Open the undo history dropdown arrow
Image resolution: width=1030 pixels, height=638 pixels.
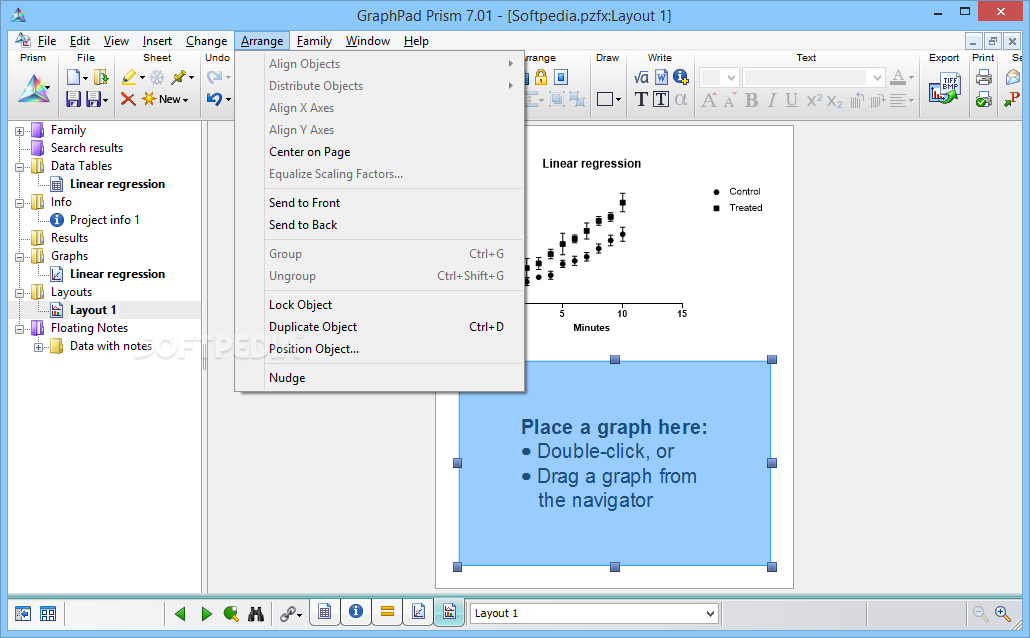(x=228, y=99)
